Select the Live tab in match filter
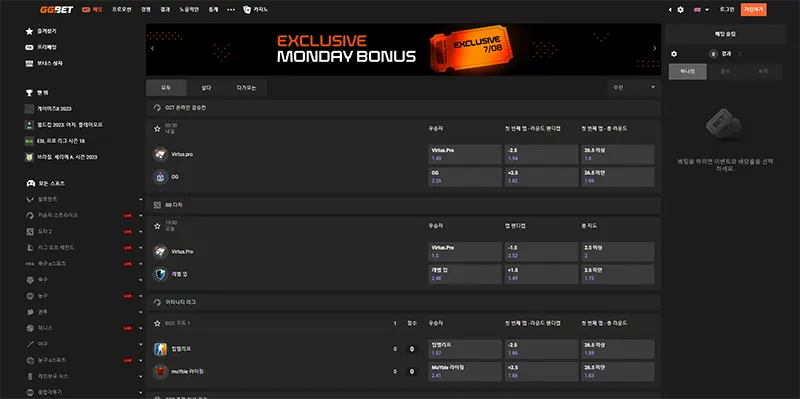The image size is (800, 399). tap(206, 88)
